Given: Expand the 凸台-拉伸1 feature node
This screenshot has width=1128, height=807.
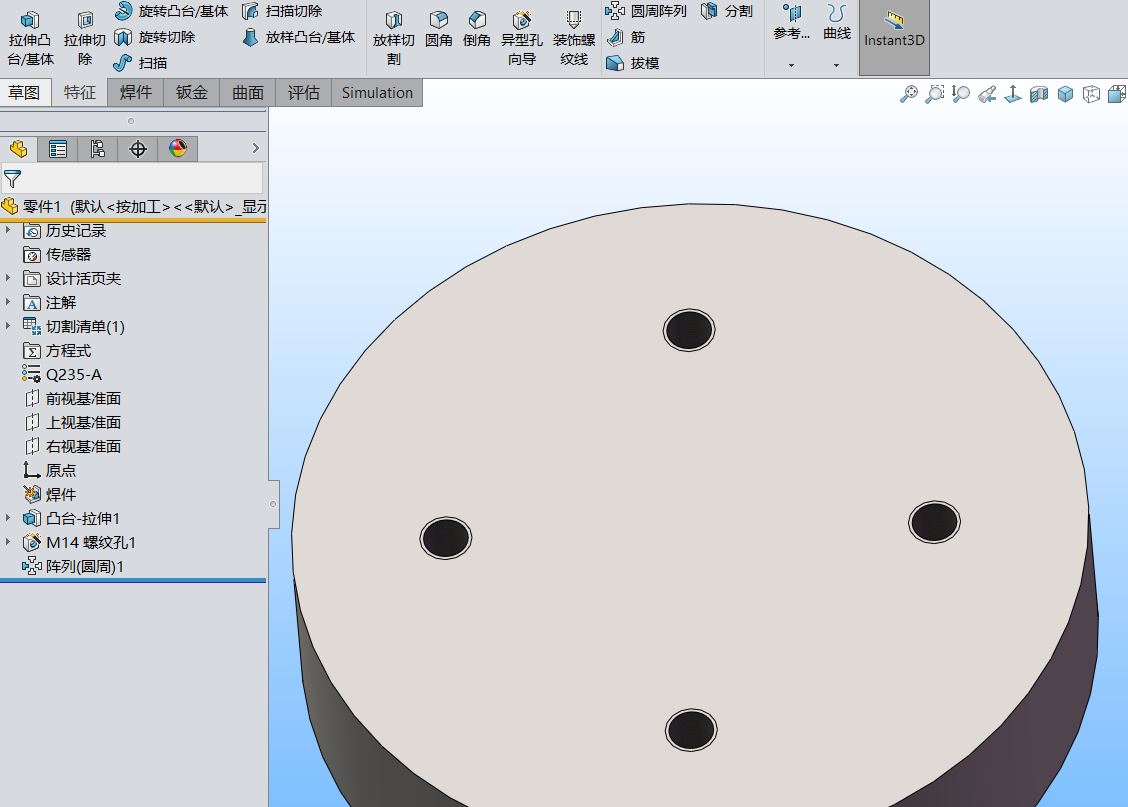Looking at the screenshot, I should click(x=9, y=518).
